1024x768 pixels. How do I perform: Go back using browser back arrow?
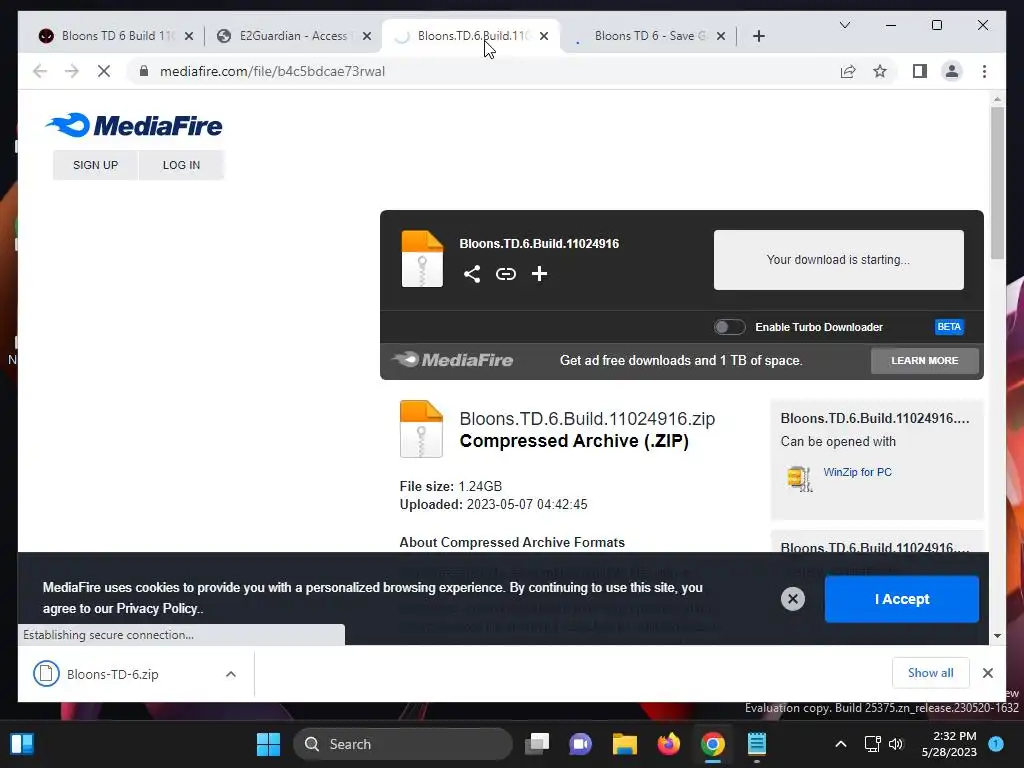click(x=40, y=71)
